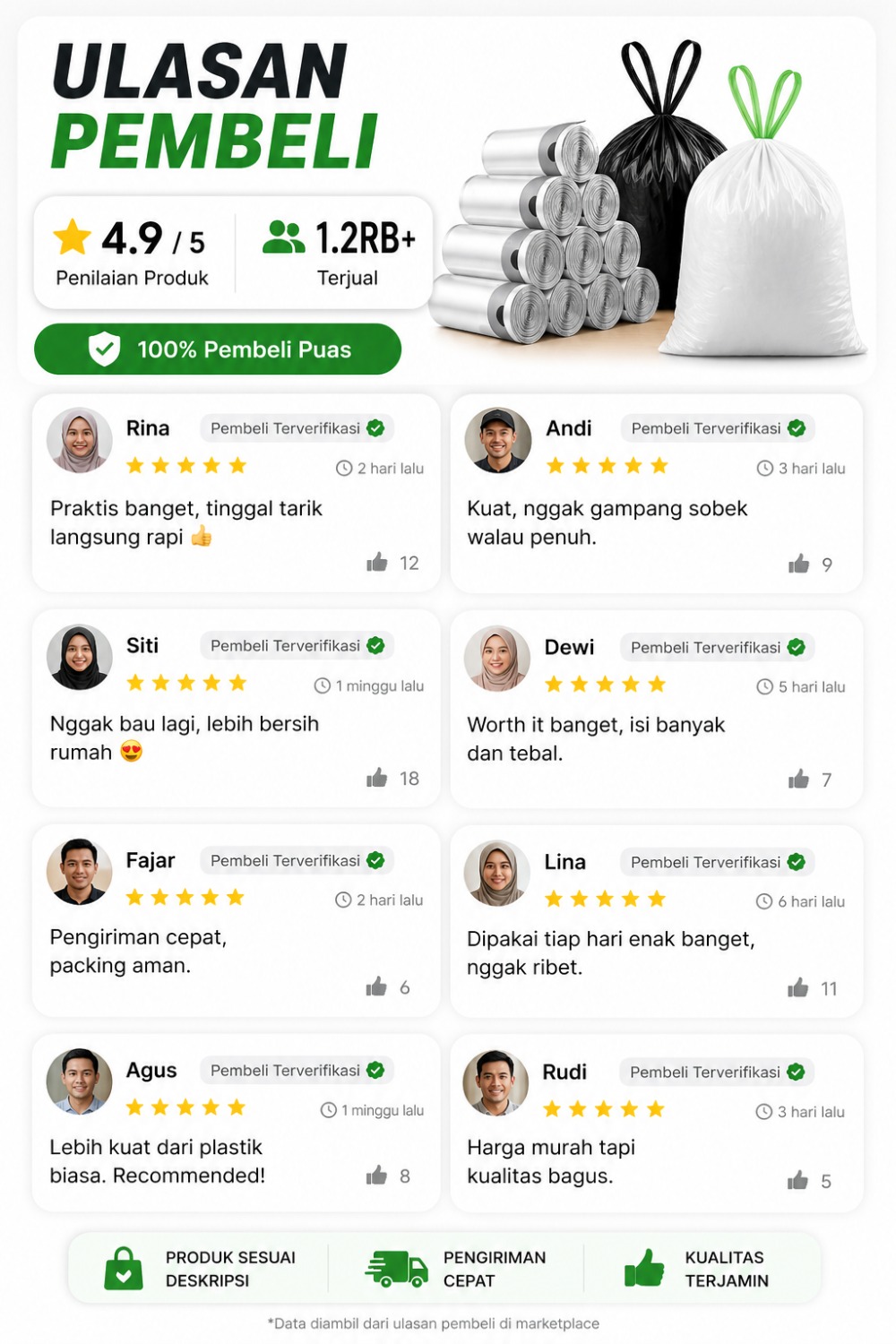Click the delivery truck icon for Pengiriman Cepat
Image resolution: width=896 pixels, height=1344 pixels.
396,1269
